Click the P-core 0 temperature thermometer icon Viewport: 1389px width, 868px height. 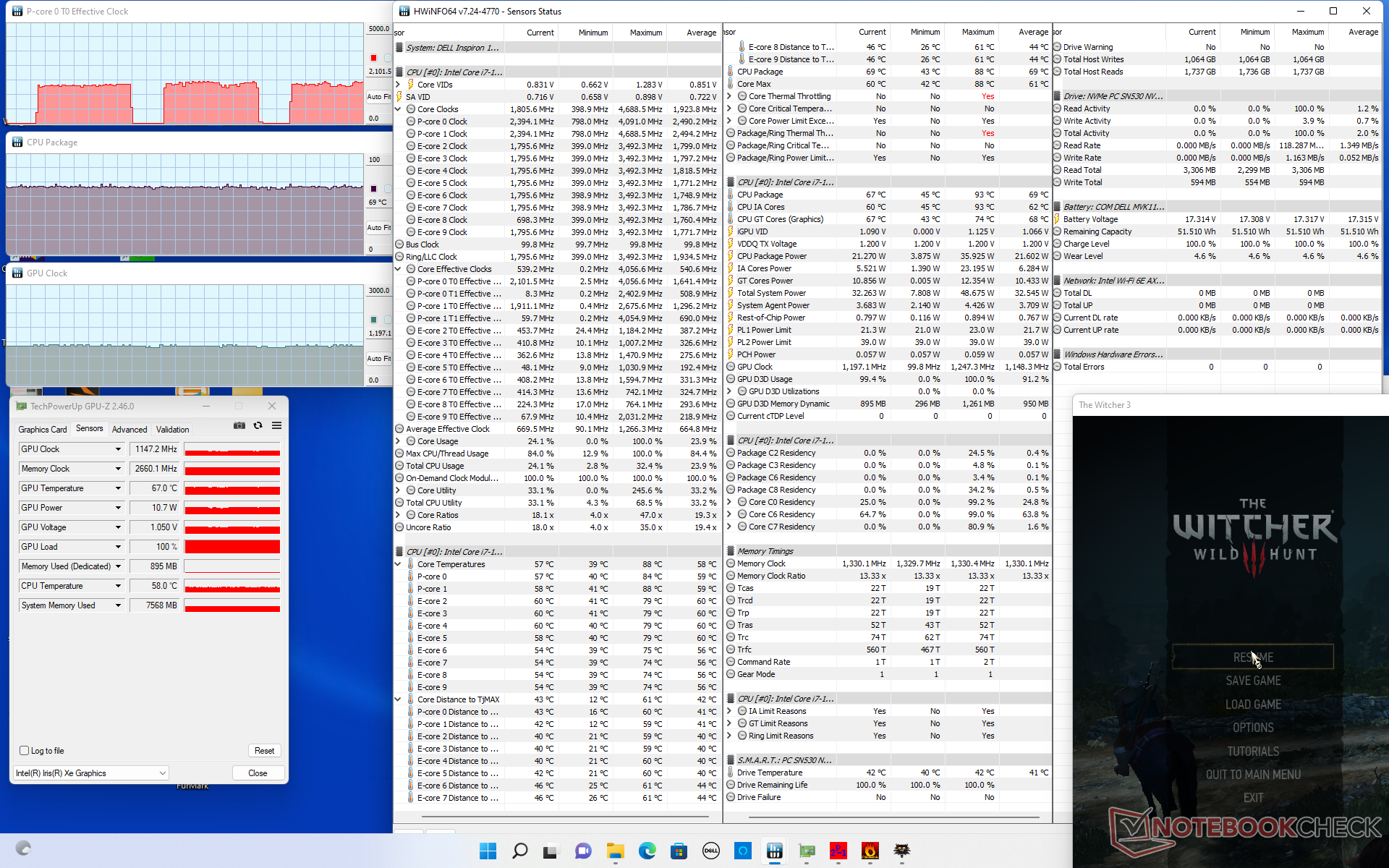411,576
